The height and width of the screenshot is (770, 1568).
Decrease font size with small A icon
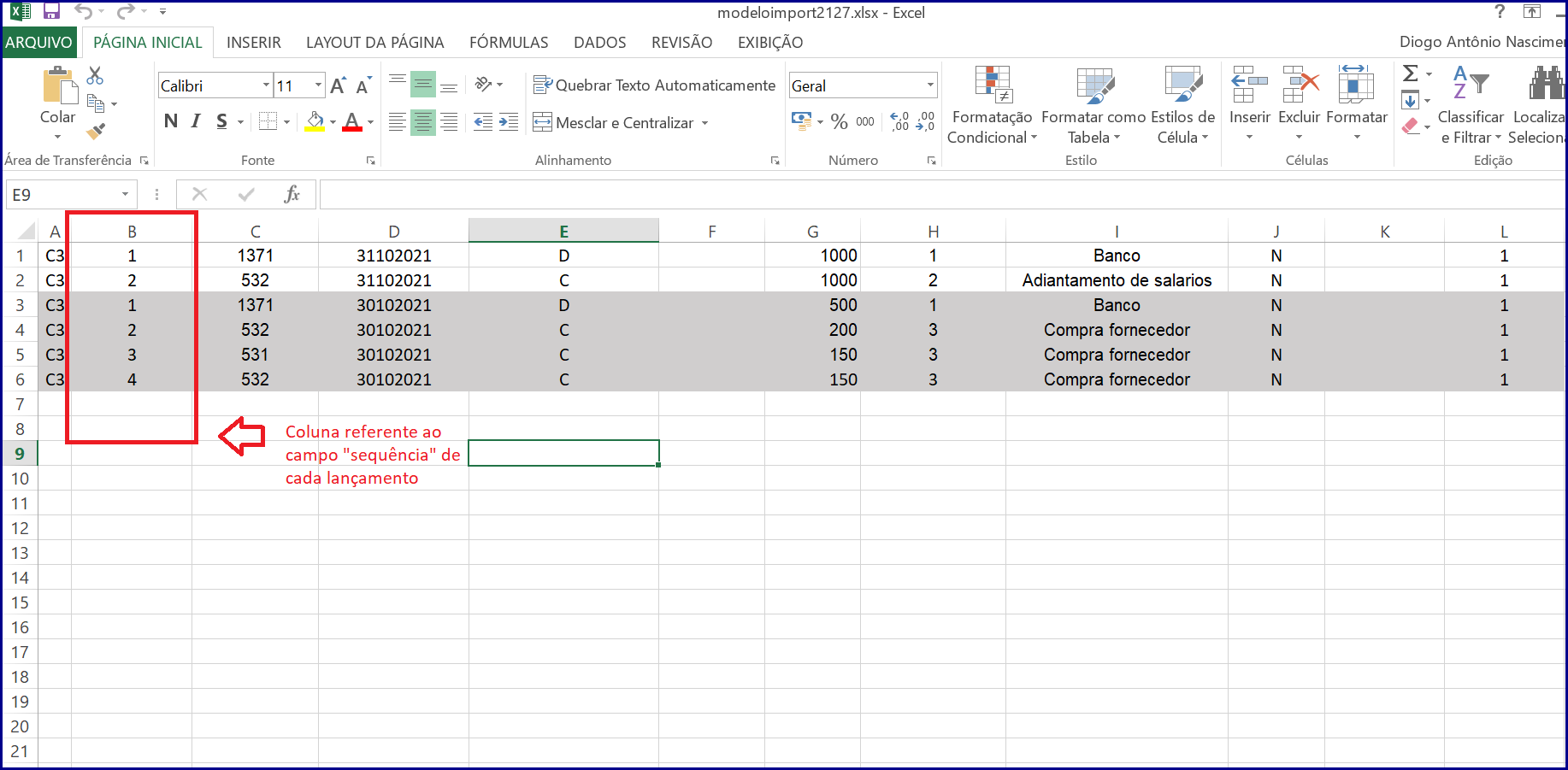coord(363,85)
